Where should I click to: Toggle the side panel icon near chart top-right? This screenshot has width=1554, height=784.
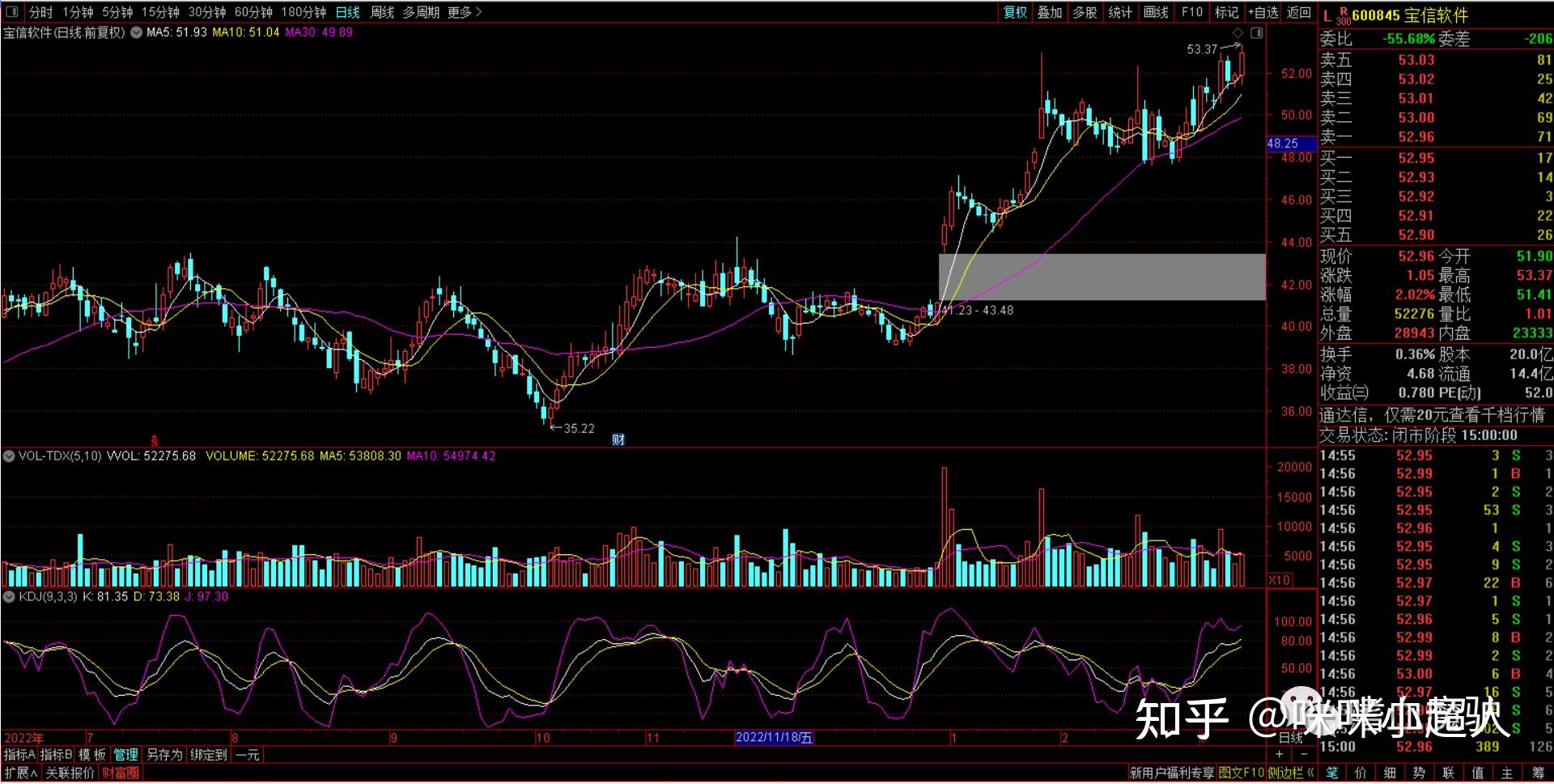pyautogui.click(x=1256, y=32)
